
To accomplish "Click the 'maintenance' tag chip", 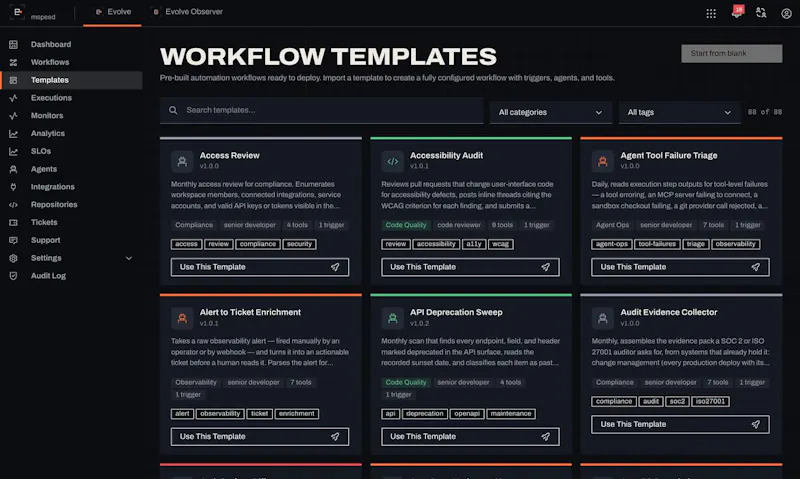I will click(511, 414).
